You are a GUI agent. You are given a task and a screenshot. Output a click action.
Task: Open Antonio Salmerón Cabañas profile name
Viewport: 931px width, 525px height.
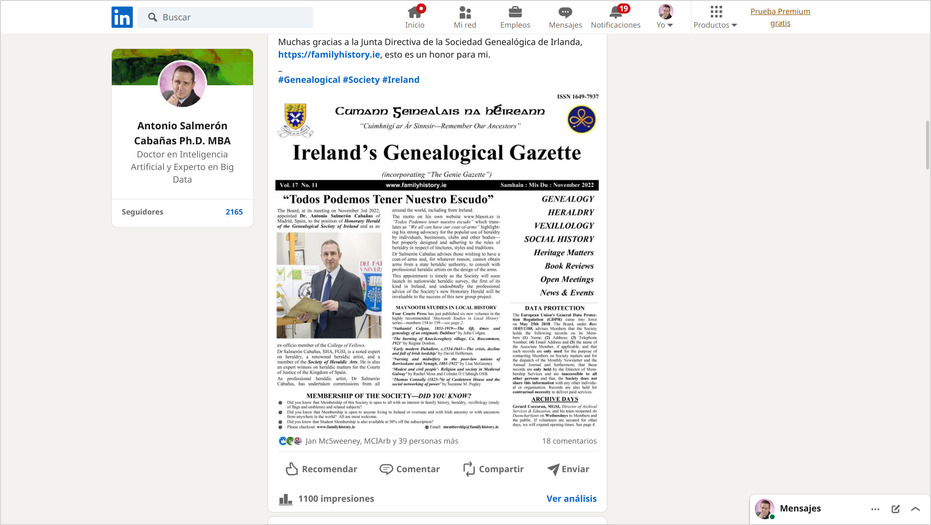[182, 133]
